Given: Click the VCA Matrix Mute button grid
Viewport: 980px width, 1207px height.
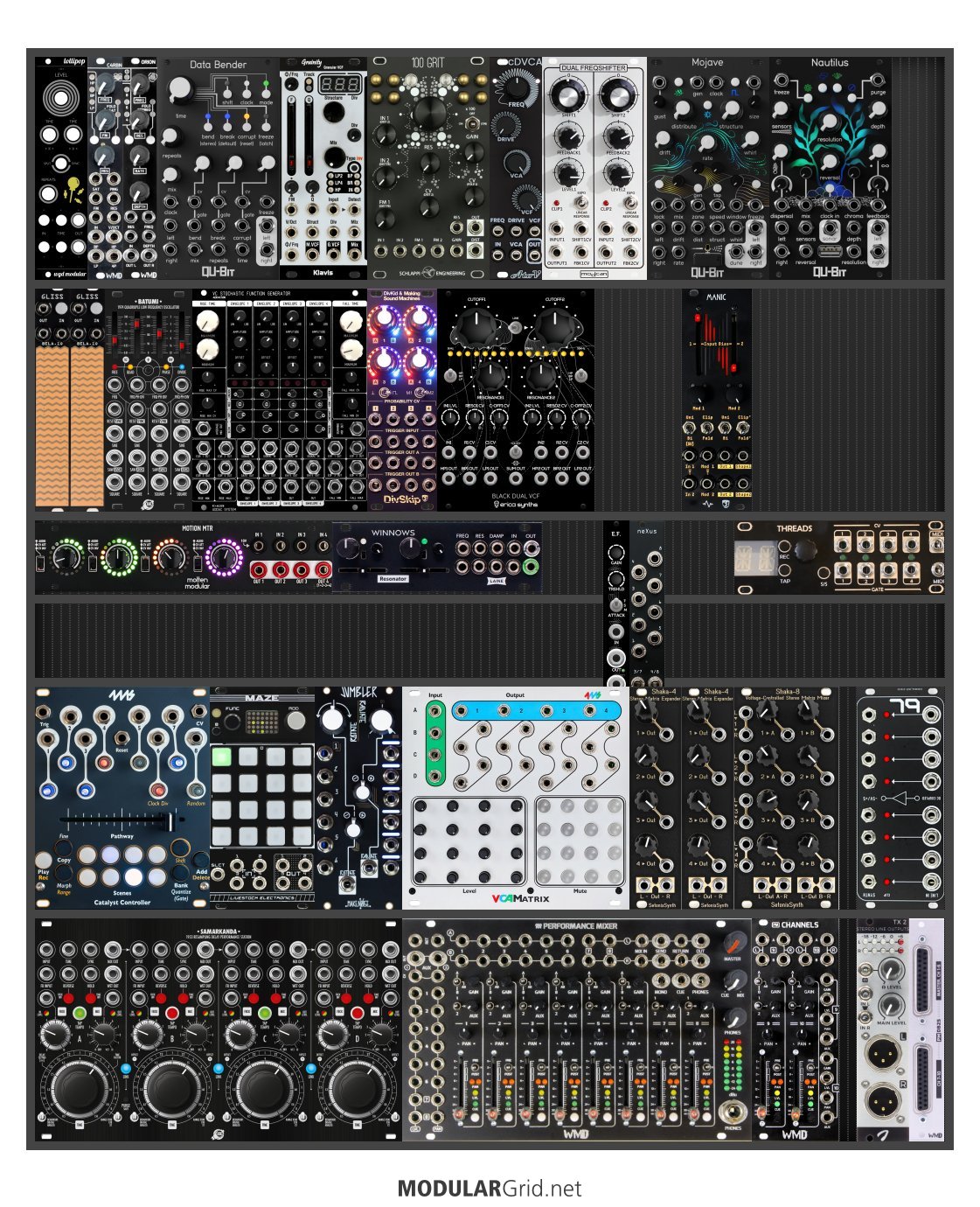Looking at the screenshot, I should pyautogui.click(x=580, y=840).
